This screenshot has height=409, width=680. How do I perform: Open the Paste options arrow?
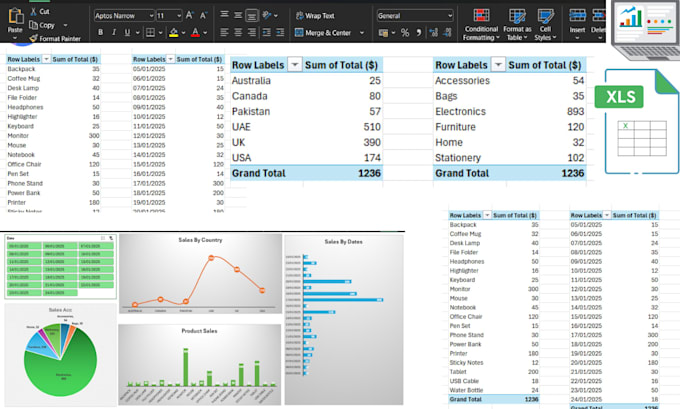tap(15, 38)
